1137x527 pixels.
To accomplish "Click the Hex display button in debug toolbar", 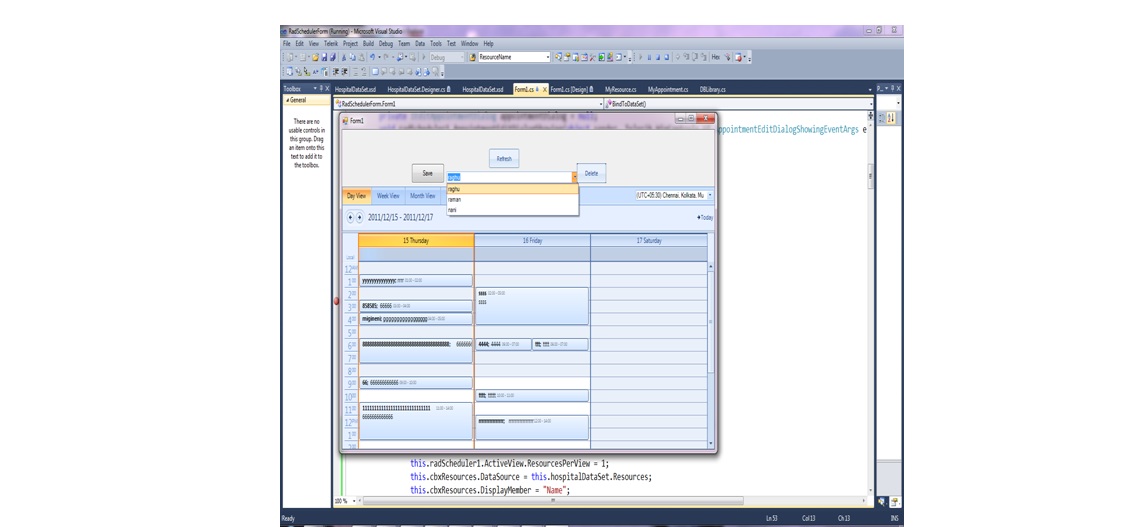I will click(x=716, y=57).
